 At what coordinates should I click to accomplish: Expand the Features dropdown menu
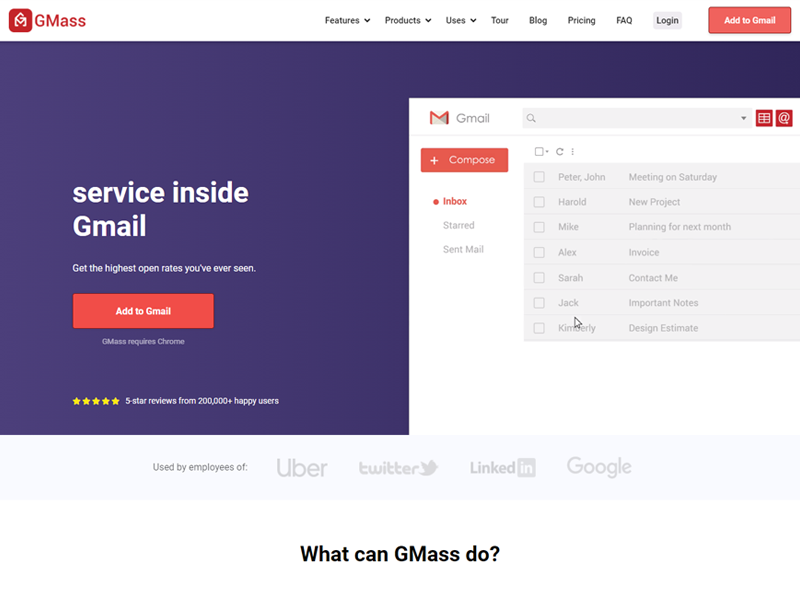pos(347,20)
